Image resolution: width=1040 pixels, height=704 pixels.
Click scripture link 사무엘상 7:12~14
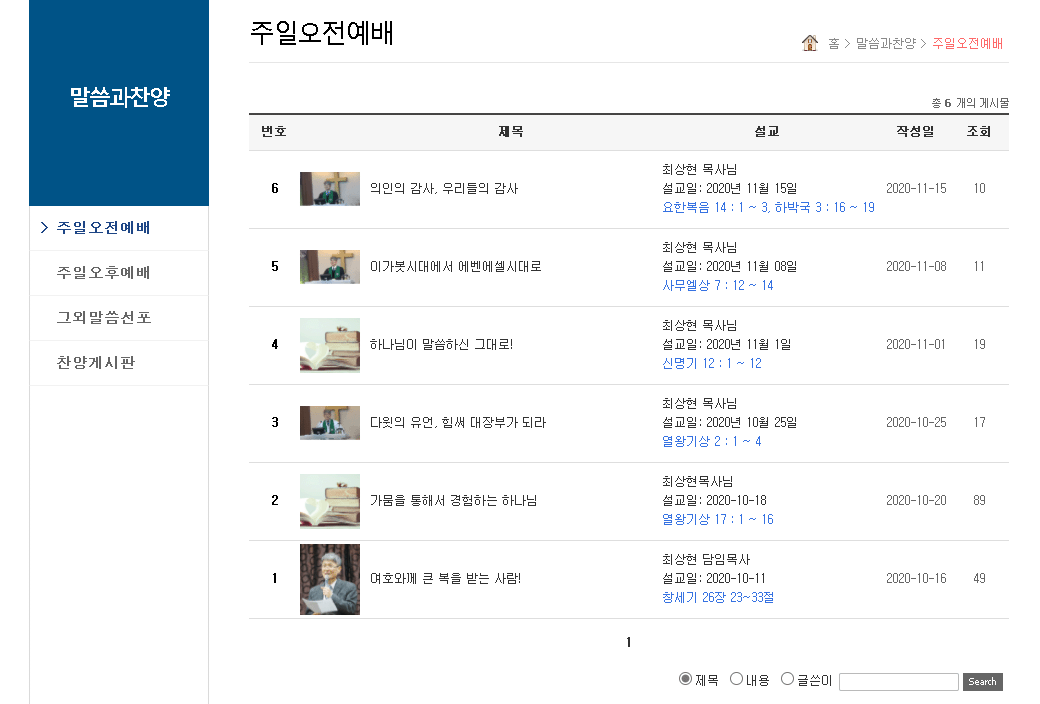pyautogui.click(x=718, y=285)
